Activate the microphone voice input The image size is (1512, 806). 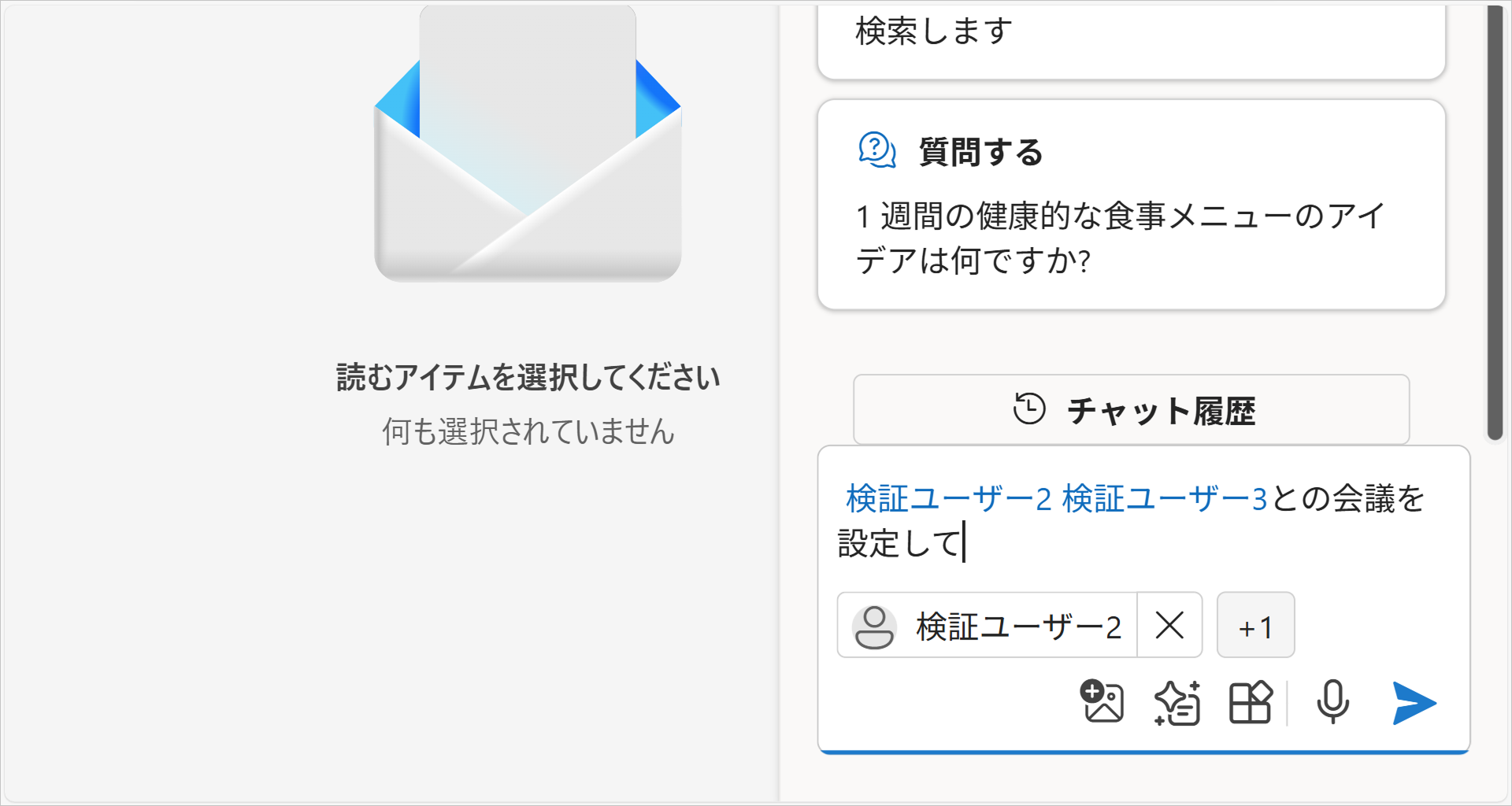click(1332, 702)
